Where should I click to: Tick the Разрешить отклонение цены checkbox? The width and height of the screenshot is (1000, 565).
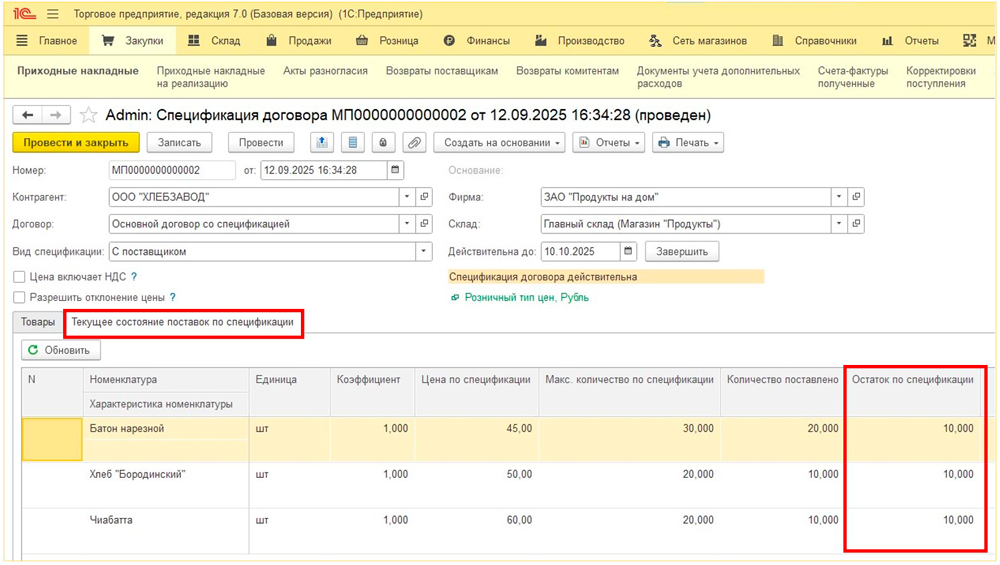tap(19, 298)
